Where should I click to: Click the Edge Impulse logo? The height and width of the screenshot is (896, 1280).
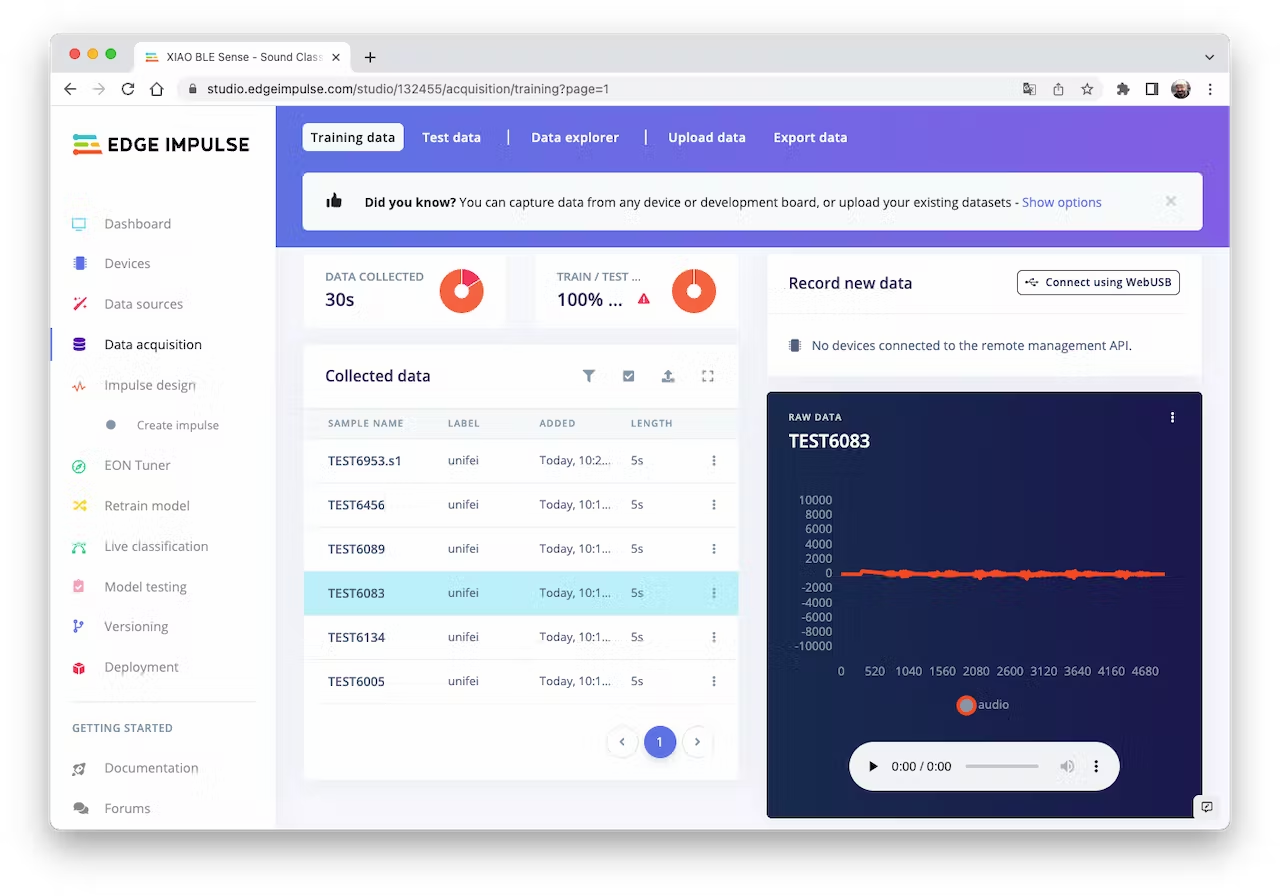click(x=161, y=144)
